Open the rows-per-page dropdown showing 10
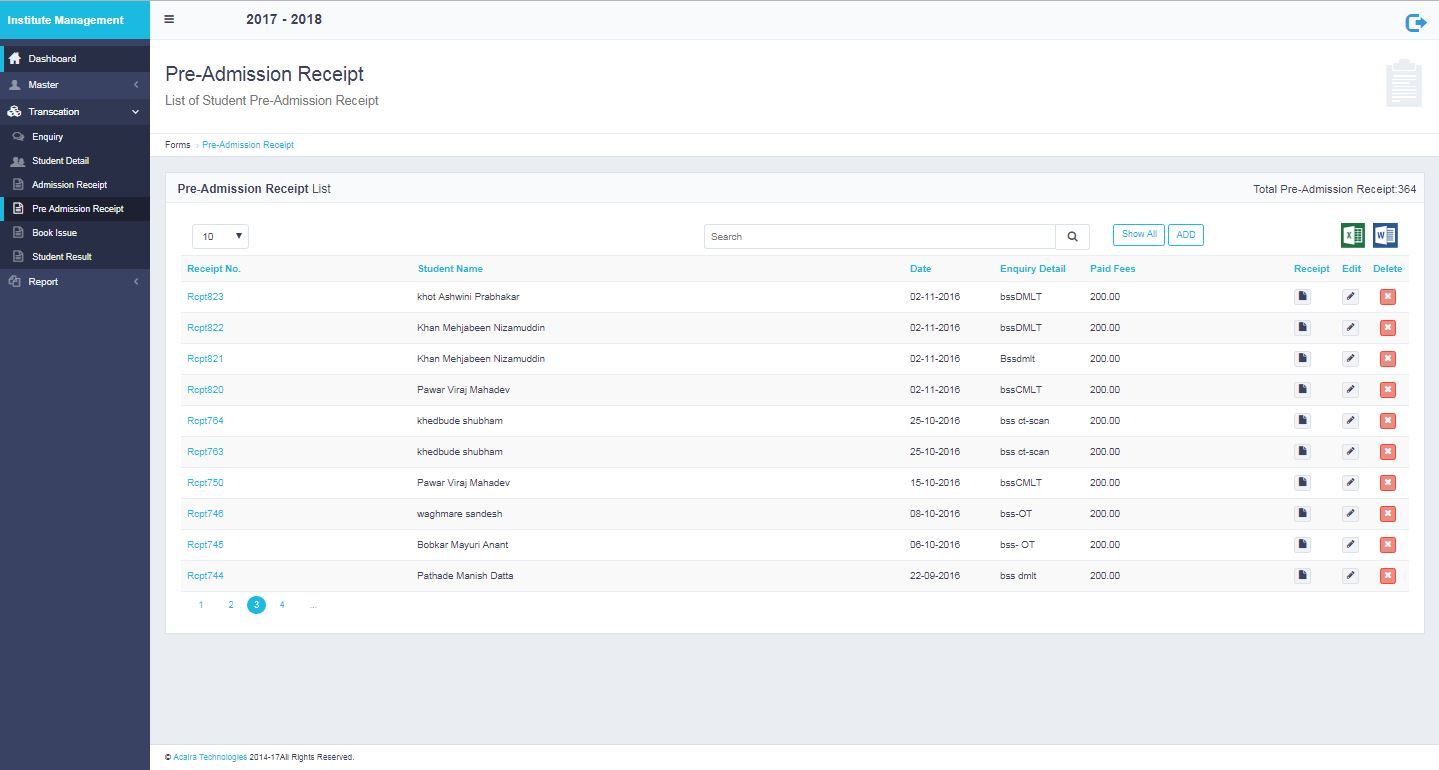The image size is (1439, 770). click(x=220, y=237)
